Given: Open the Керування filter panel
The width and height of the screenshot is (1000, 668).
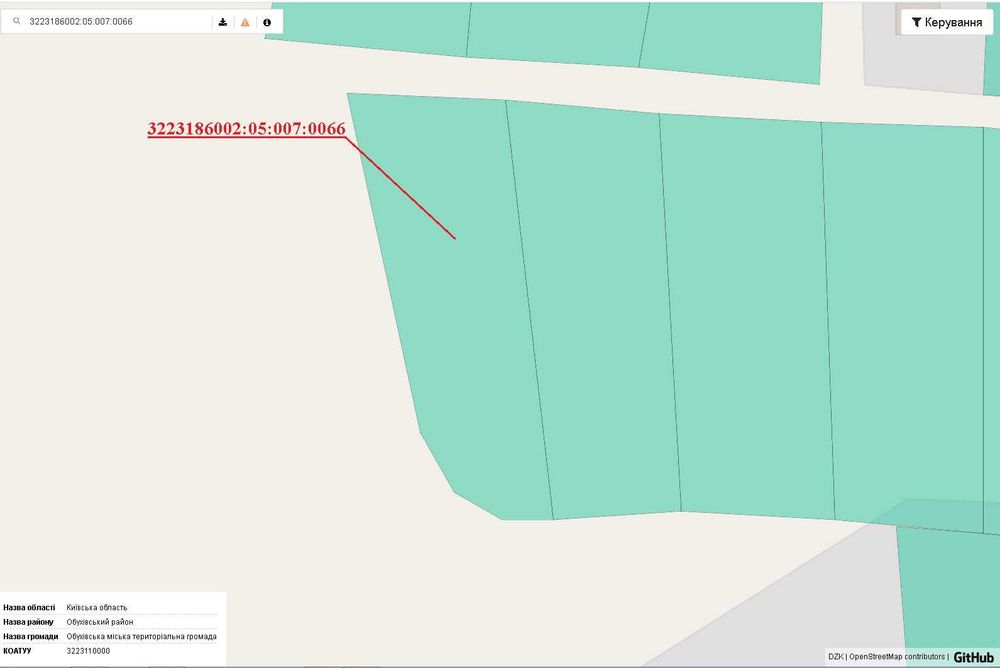Looking at the screenshot, I should 946,22.
